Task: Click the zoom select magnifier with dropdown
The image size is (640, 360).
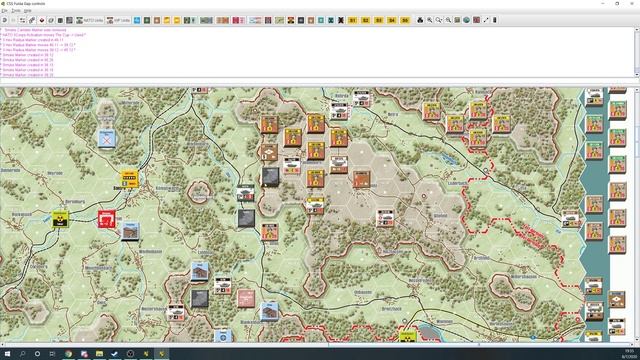Action: coord(439,20)
